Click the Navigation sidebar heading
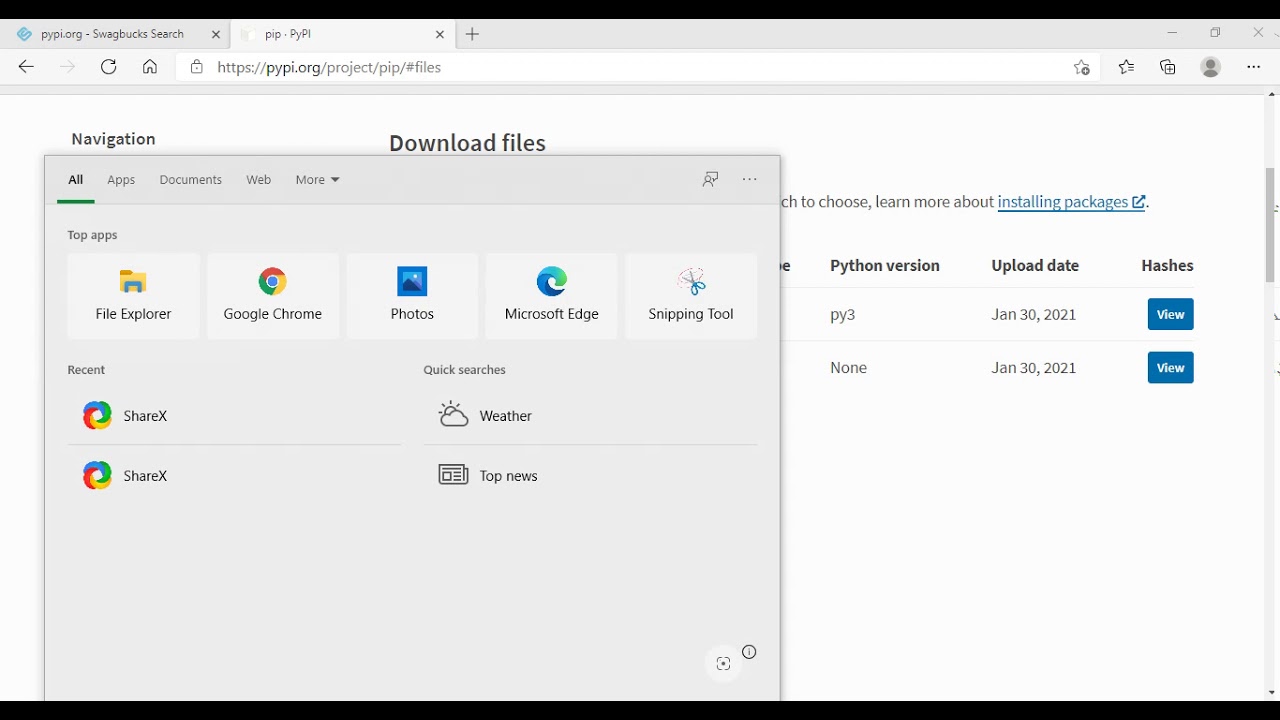The width and height of the screenshot is (1280, 720). click(113, 139)
